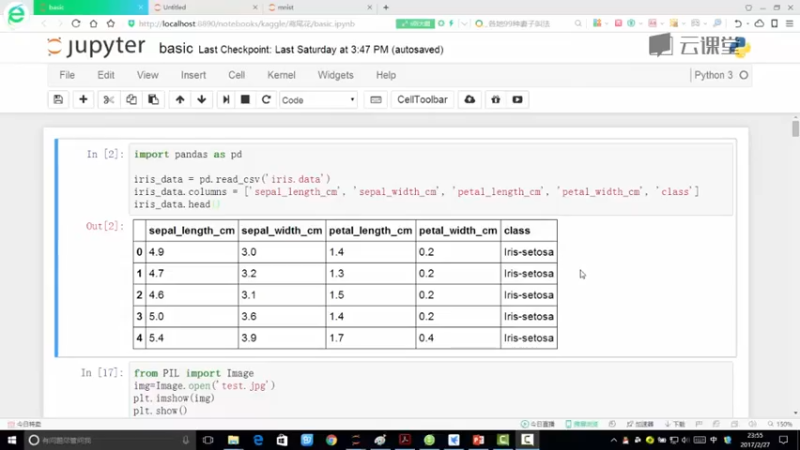Copy selected cells icon
The width and height of the screenshot is (800, 450).
click(131, 99)
